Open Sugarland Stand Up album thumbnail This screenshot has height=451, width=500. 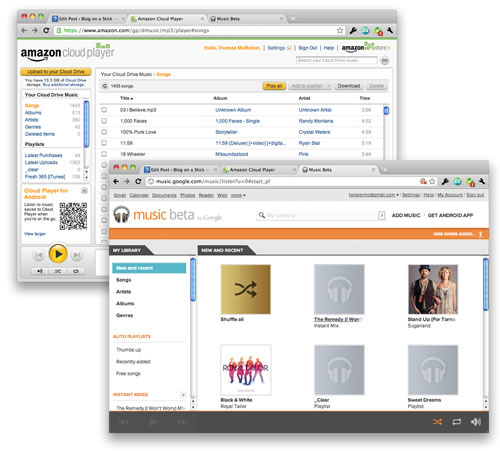tap(433, 289)
